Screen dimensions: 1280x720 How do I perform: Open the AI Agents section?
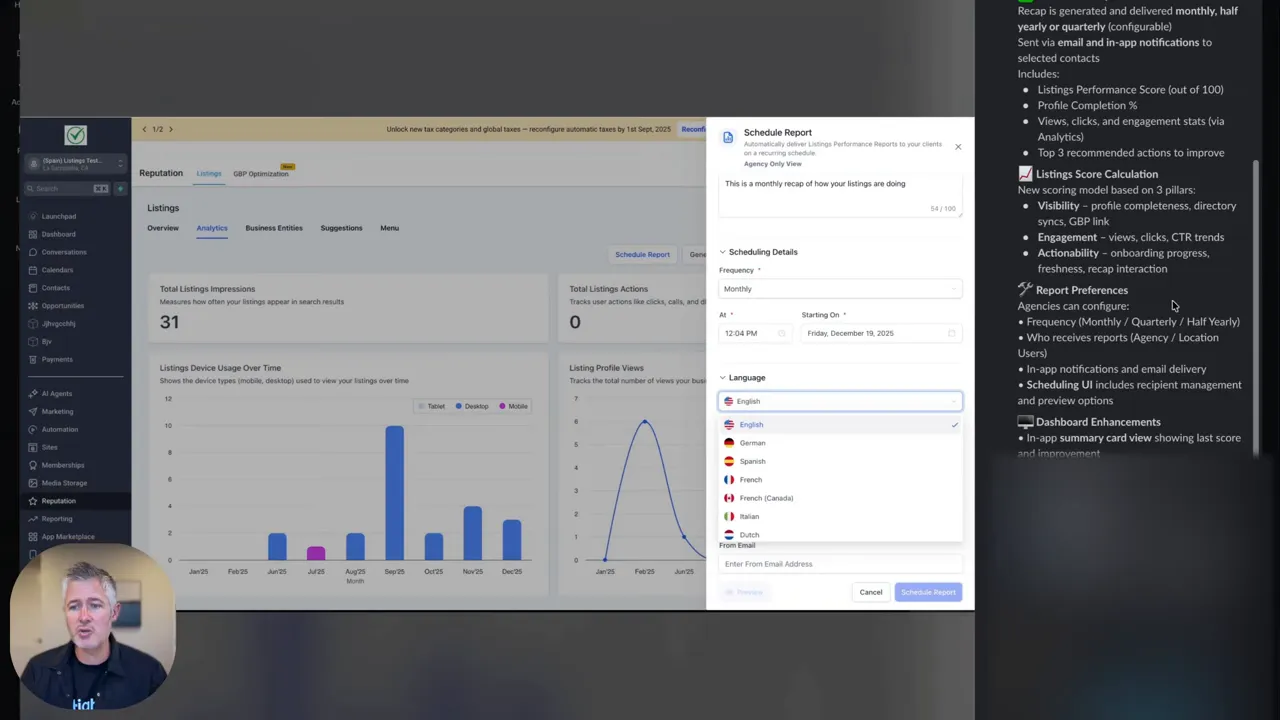pyautogui.click(x=57, y=393)
